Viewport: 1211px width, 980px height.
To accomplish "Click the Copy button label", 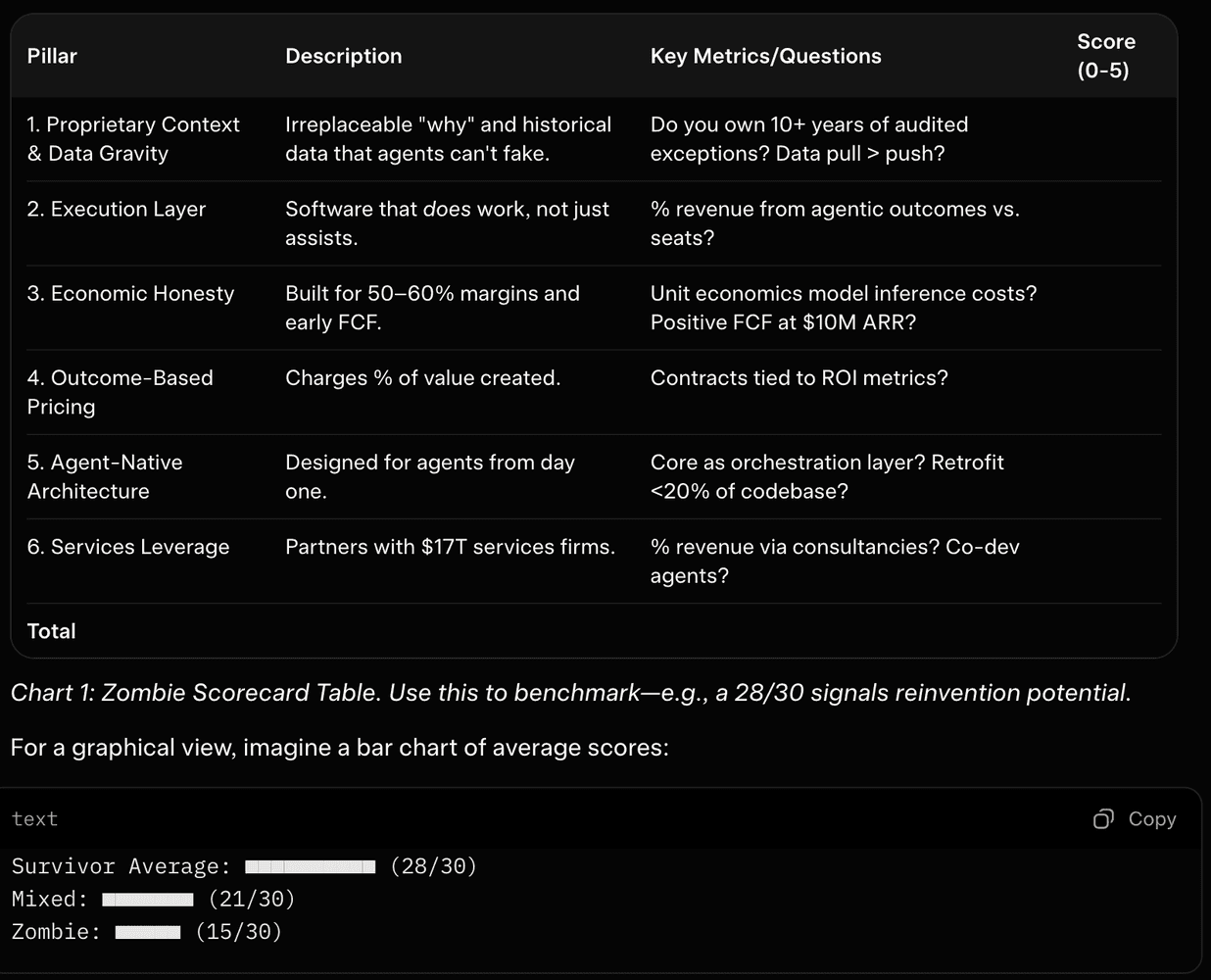I will (x=1152, y=819).
